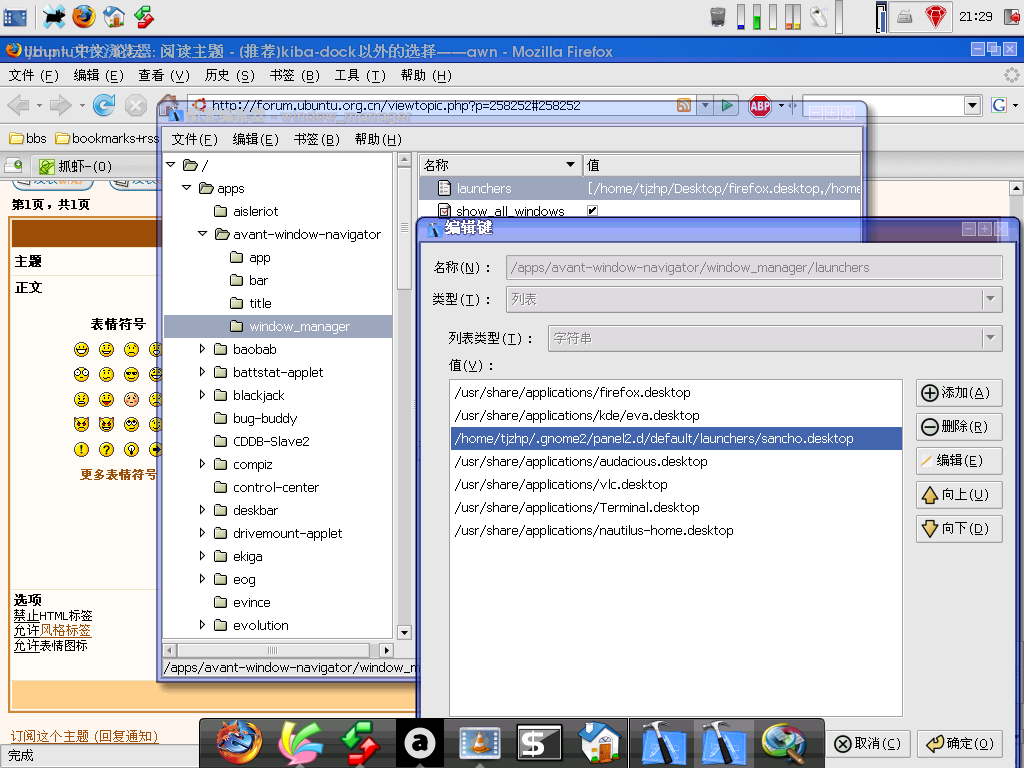Move entry down with 向下(D)
This screenshot has width=1024, height=768.
point(959,528)
